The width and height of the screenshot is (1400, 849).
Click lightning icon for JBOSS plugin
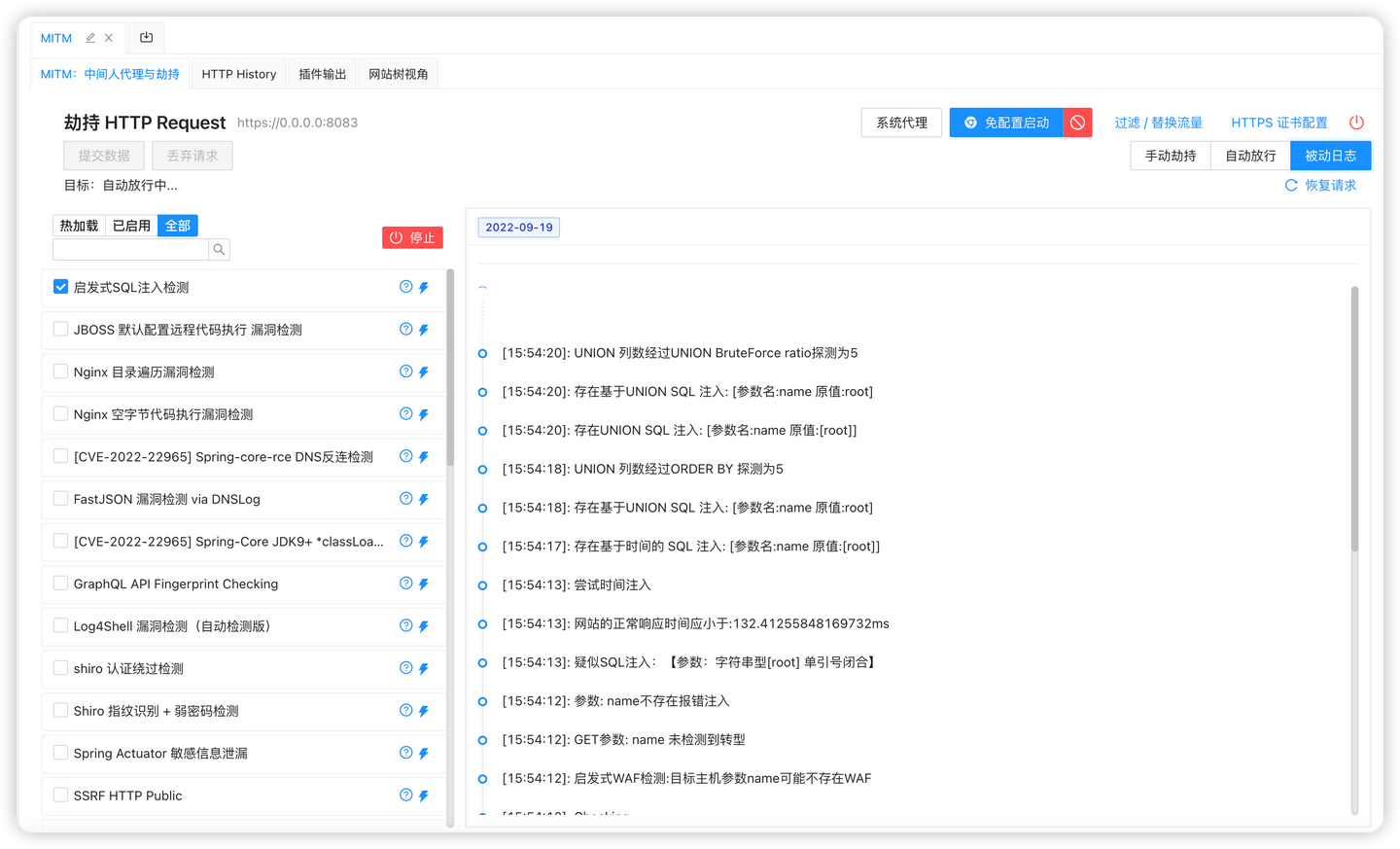(424, 330)
